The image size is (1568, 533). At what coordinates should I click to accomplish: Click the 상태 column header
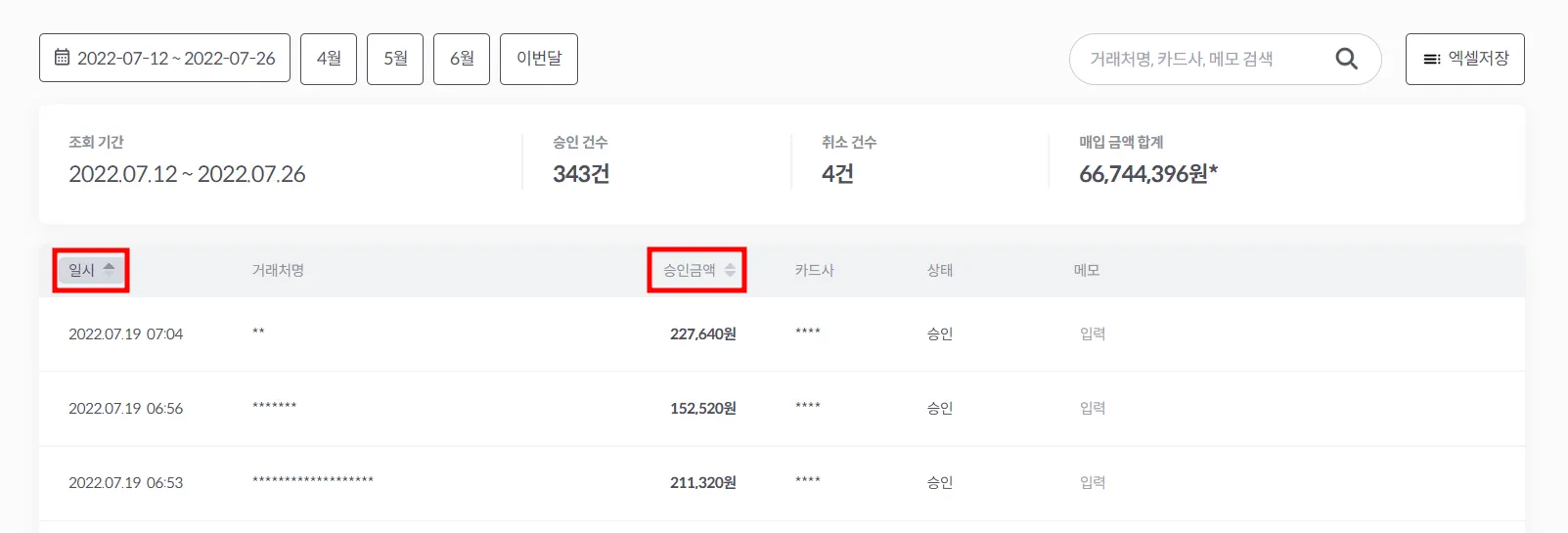coord(939,270)
